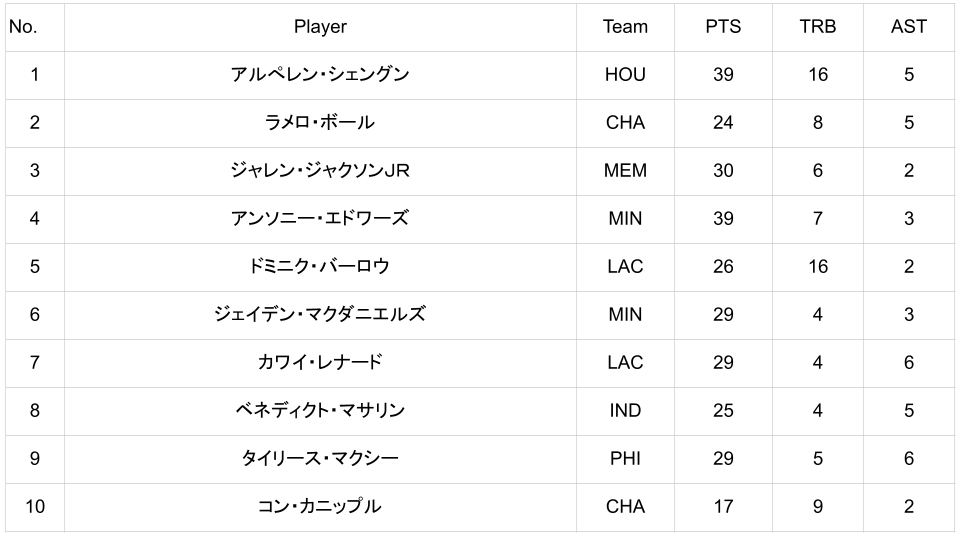Viewport: 960px width, 540px height.
Task: Click the ジャレン・ジャクソンJR cell
Action: (x=320, y=171)
